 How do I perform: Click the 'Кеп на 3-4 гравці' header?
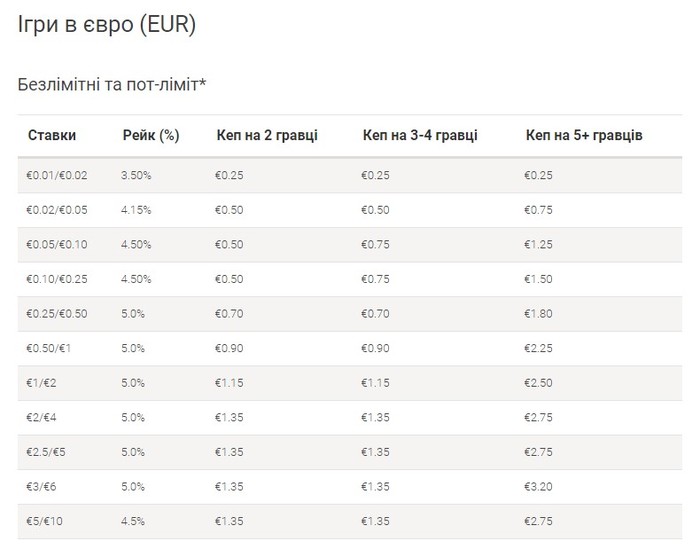point(420,135)
